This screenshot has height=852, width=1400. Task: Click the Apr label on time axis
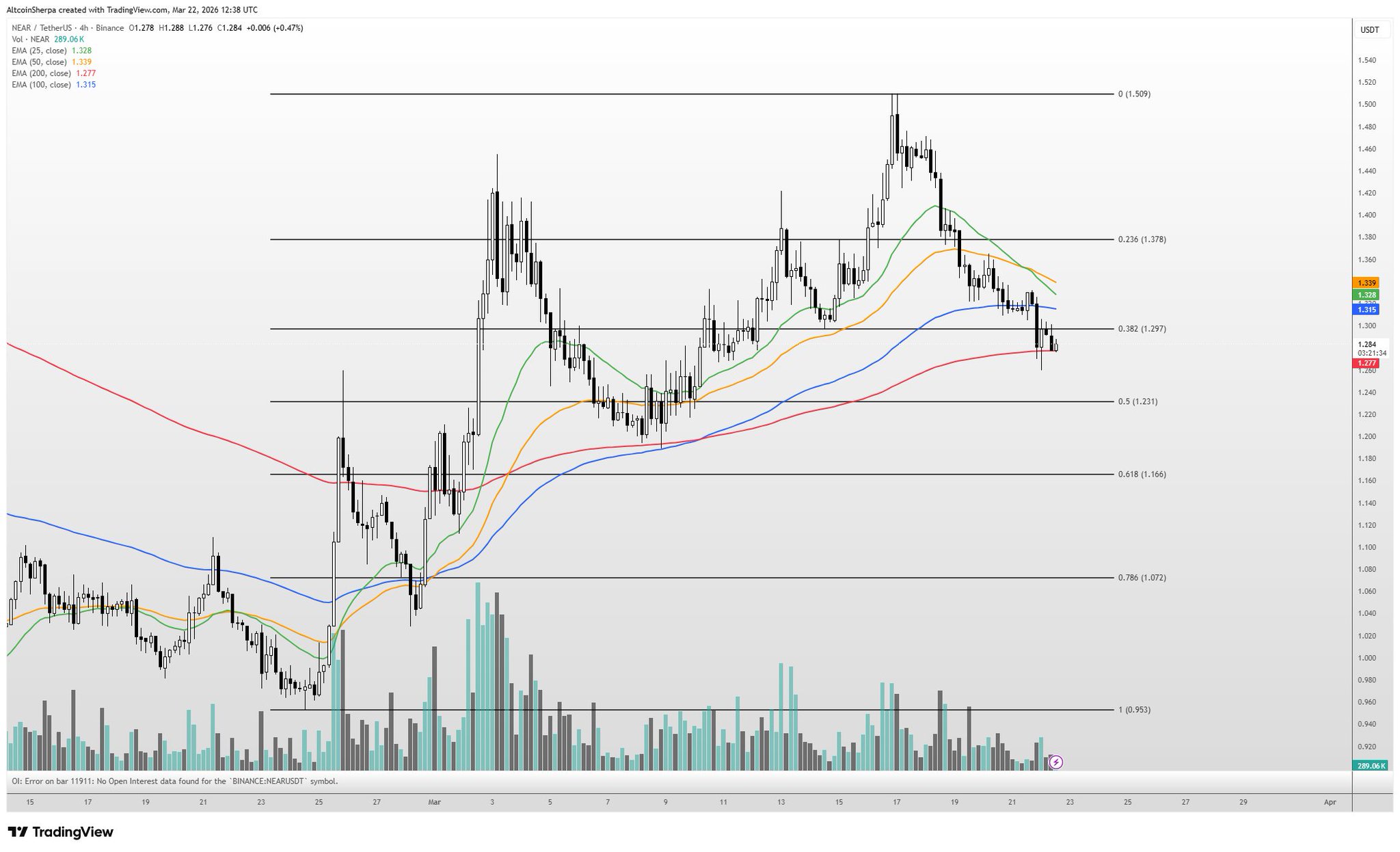click(1330, 802)
